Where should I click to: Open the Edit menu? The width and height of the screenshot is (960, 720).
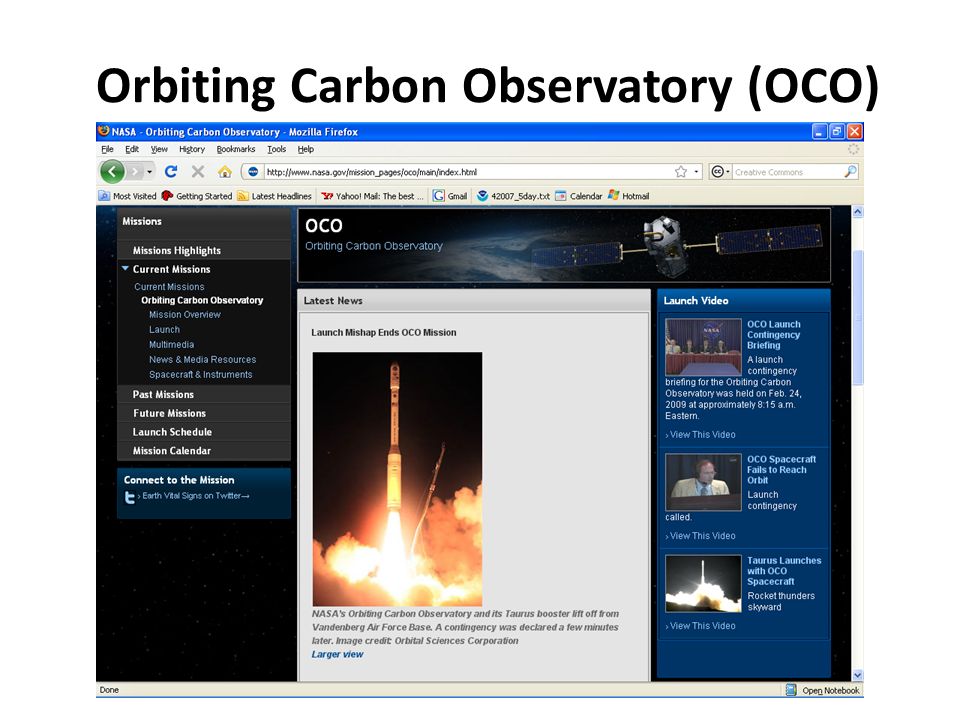(132, 149)
